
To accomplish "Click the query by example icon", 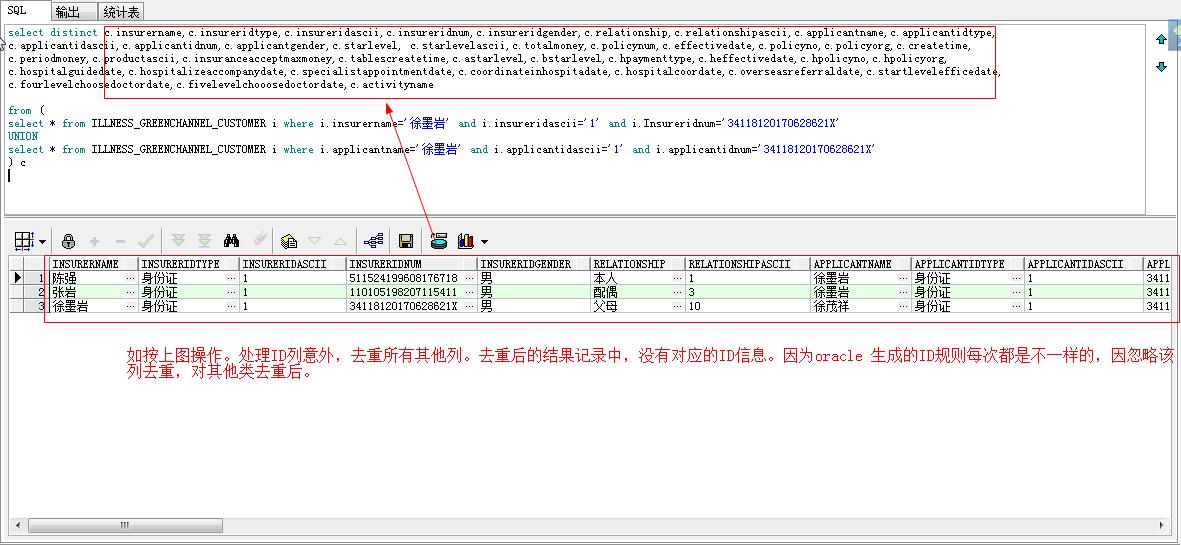I will point(289,241).
